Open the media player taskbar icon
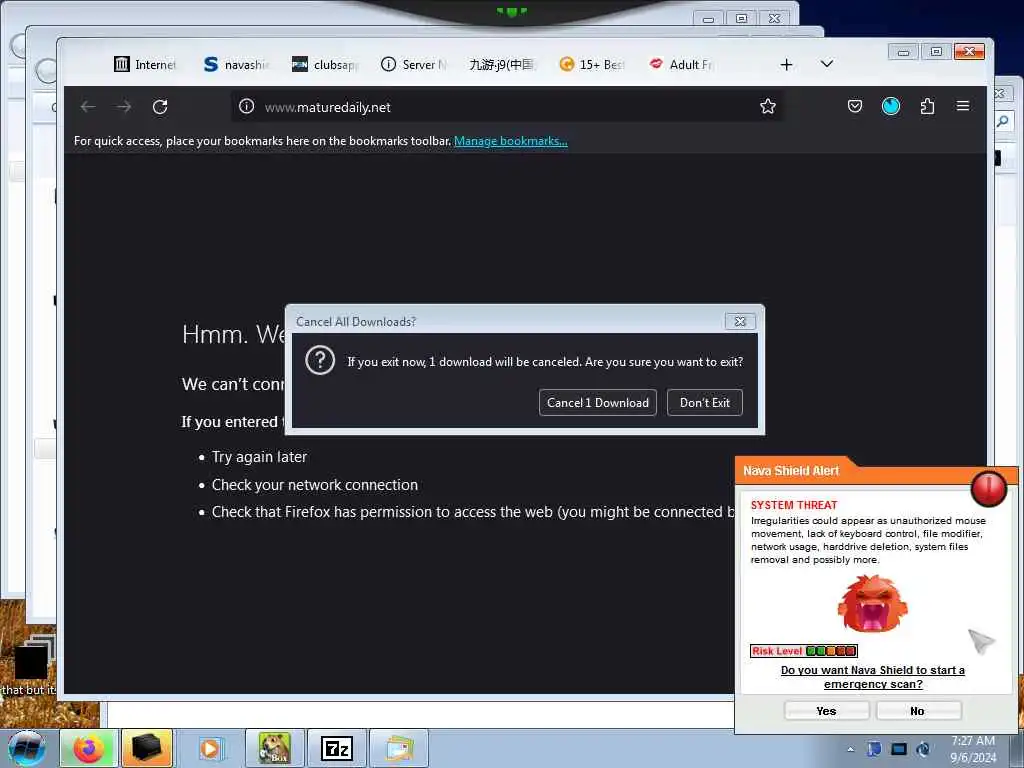The height and width of the screenshot is (768, 1024). 210,748
